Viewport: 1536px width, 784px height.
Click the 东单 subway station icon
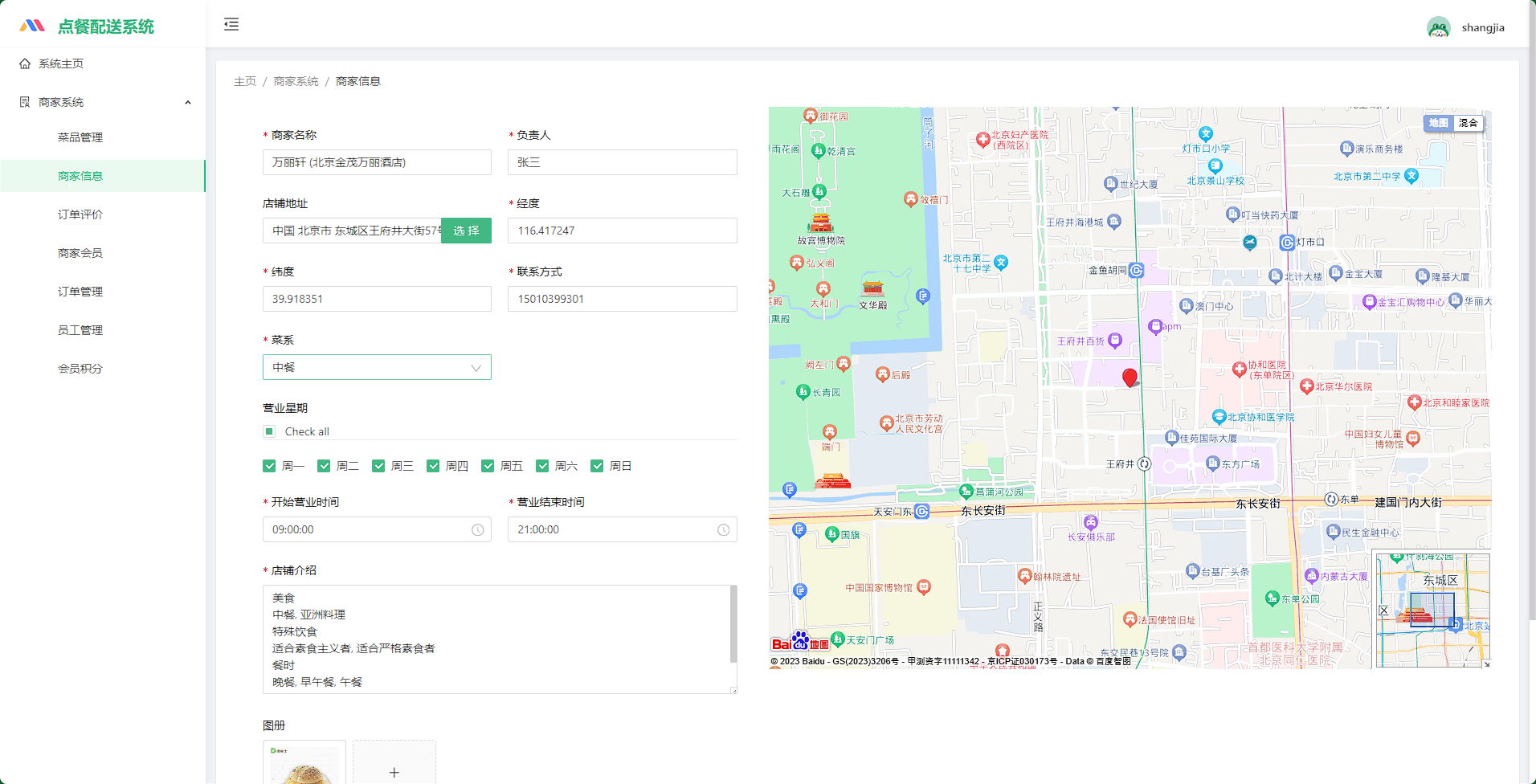tap(1331, 500)
